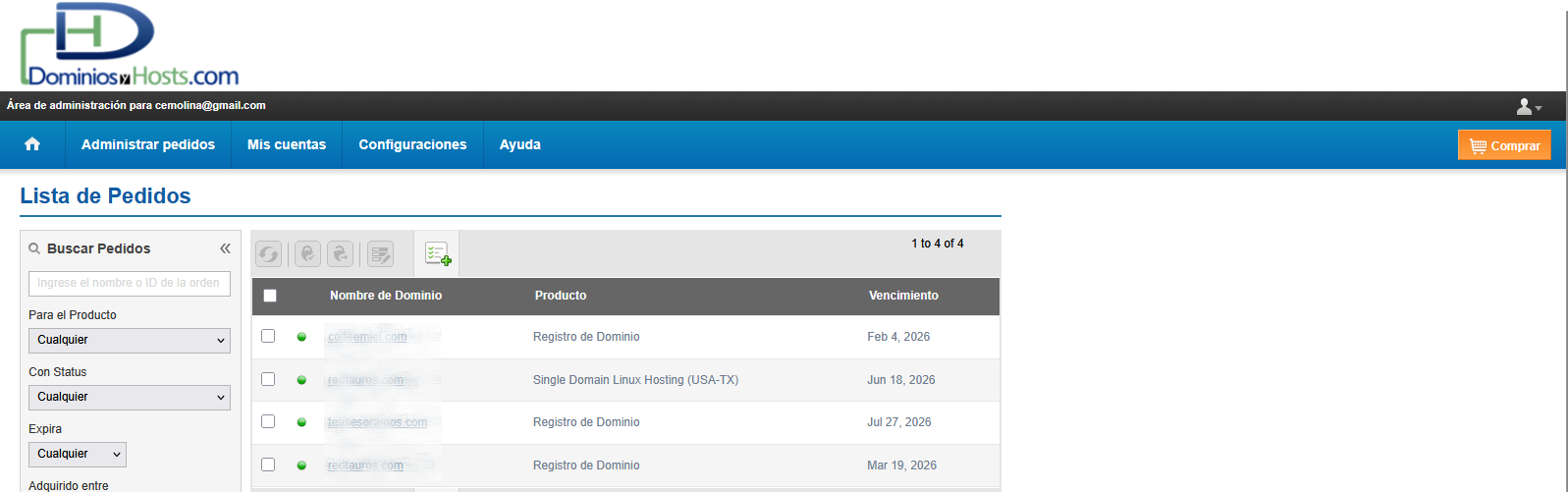Screen dimensions: 1568x492
Task: Open the Administrar pedidos menu
Action: coord(148,144)
